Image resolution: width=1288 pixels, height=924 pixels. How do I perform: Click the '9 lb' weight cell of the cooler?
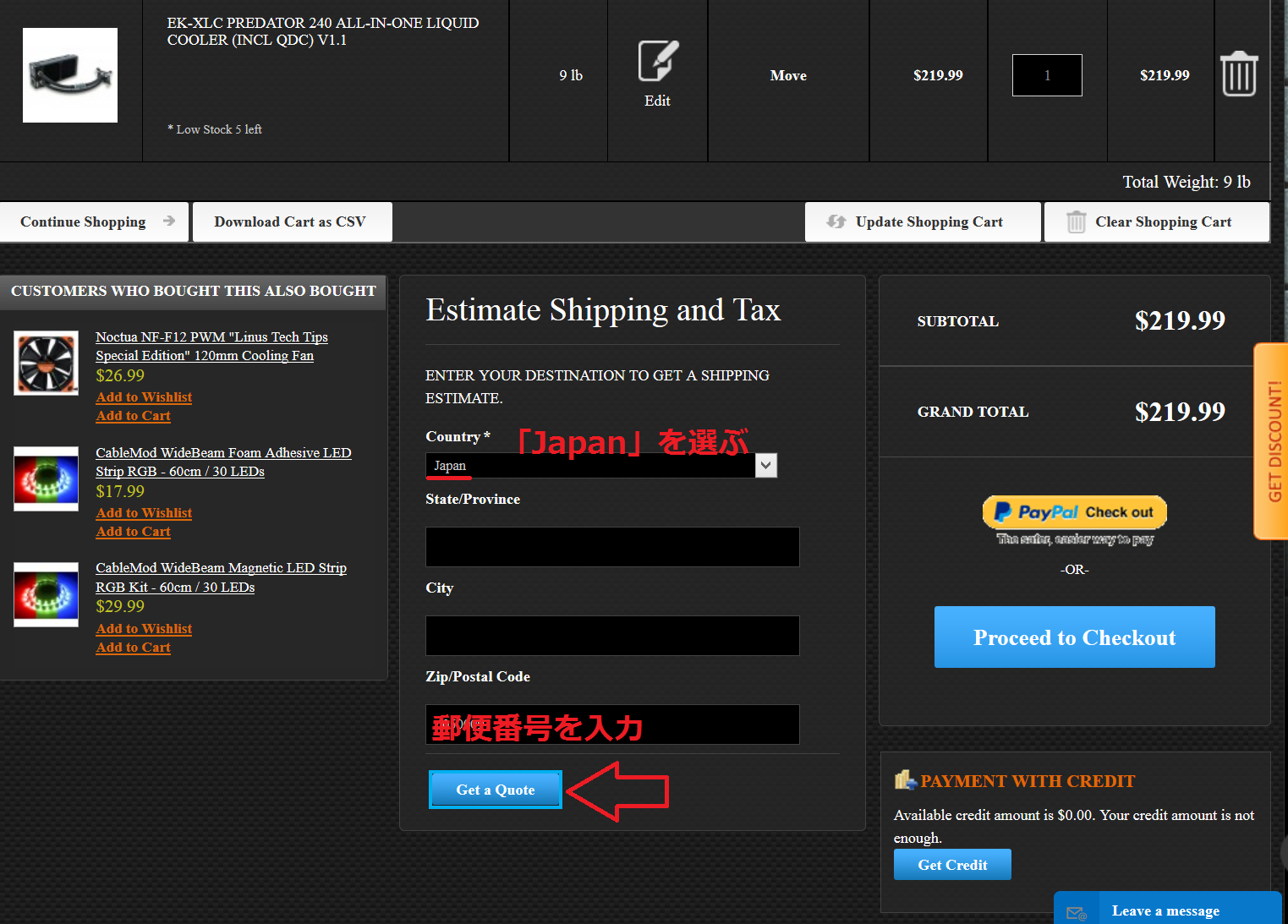pos(571,76)
